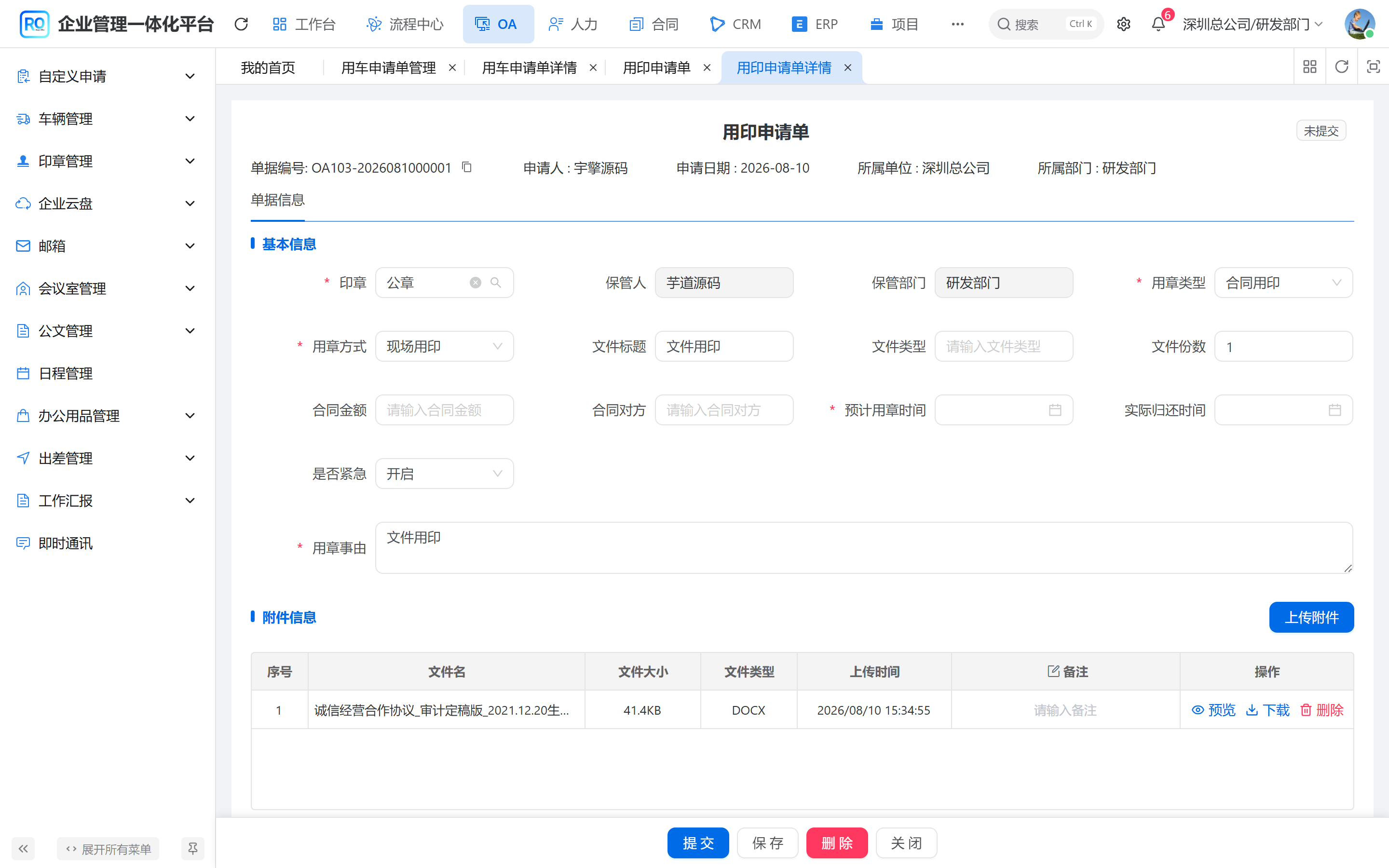
Task: Click the top search box
Action: tap(1046, 24)
